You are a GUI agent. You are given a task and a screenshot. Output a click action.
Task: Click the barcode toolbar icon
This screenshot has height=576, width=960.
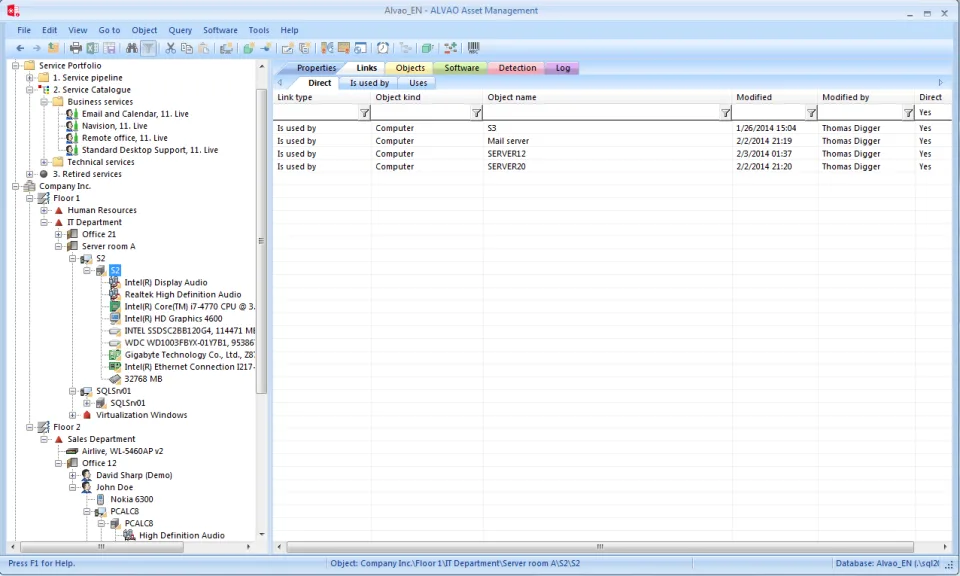(x=473, y=48)
